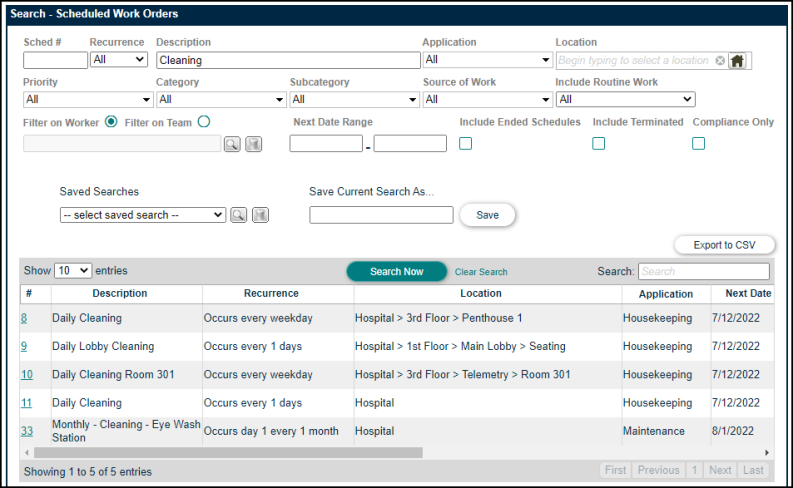793x488 pixels.
Task: Click the Next Date Range end field
Action: pyautogui.click(x=410, y=144)
